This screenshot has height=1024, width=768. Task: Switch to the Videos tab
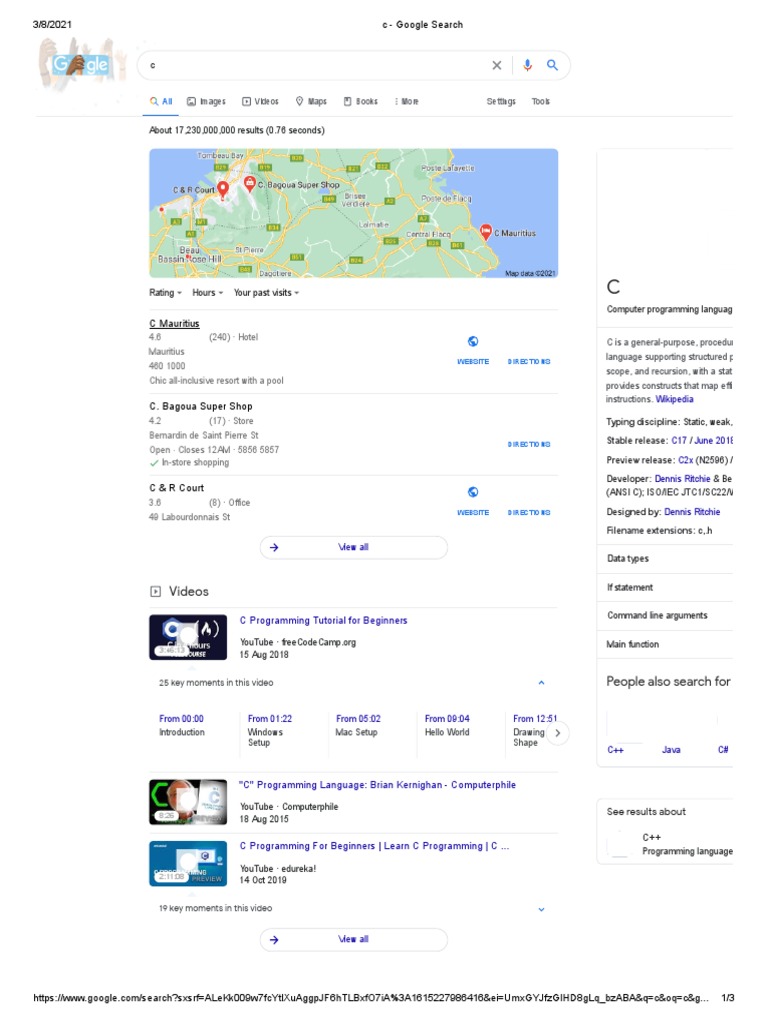pos(261,101)
